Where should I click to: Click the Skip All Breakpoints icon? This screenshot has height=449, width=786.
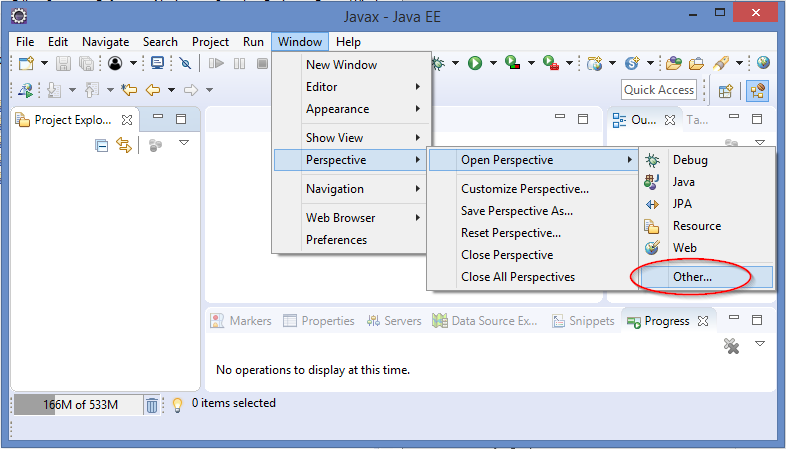click(186, 63)
